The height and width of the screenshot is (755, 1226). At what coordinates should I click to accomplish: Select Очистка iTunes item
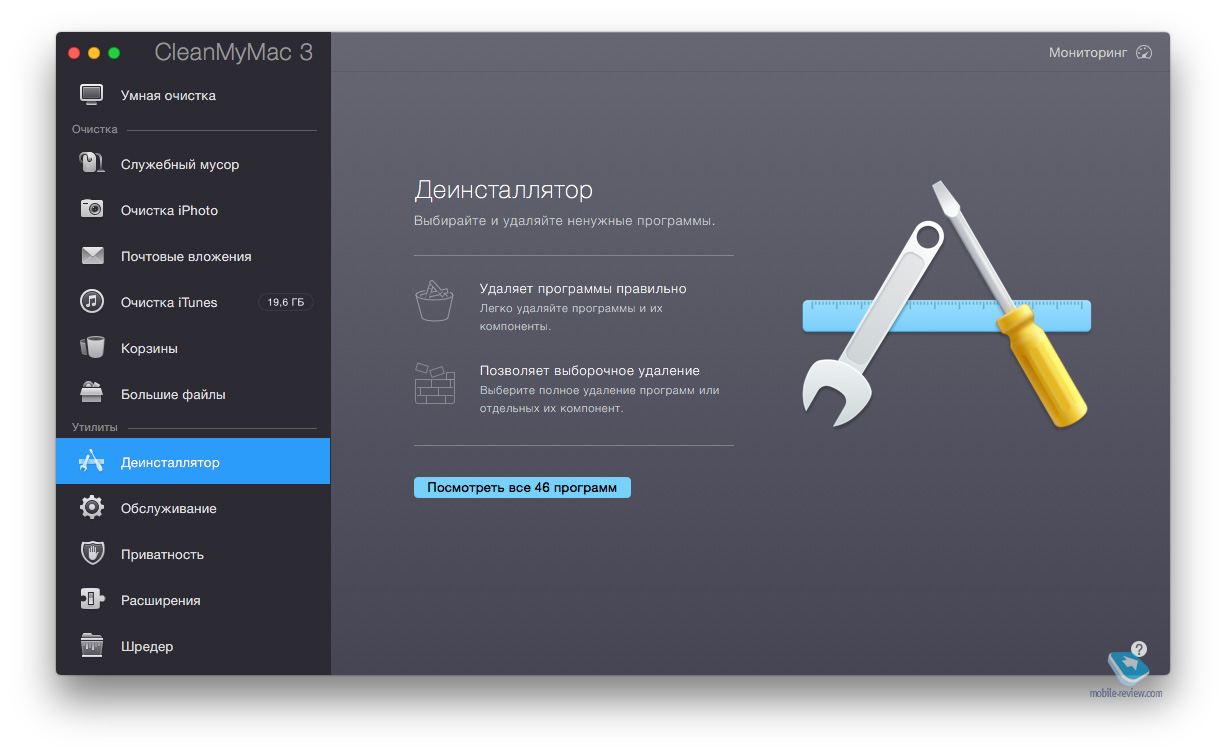[193, 302]
